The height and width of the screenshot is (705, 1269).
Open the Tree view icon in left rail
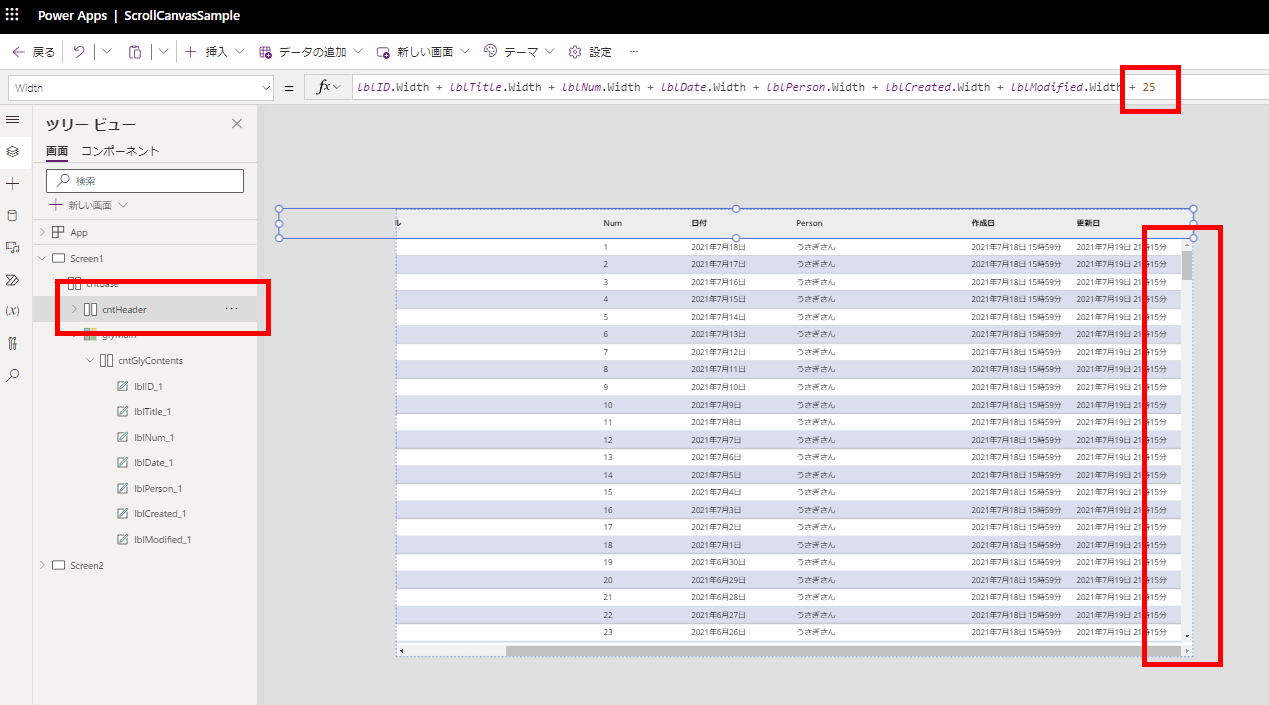[13, 153]
